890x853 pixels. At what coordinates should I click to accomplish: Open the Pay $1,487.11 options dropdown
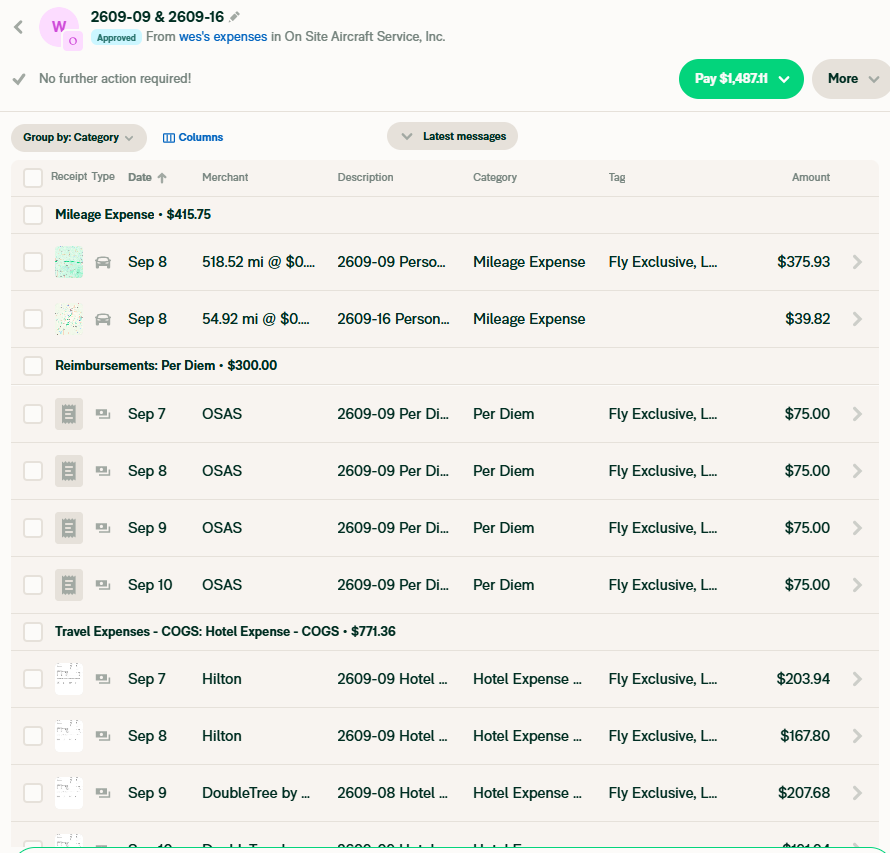pyautogui.click(x=784, y=79)
